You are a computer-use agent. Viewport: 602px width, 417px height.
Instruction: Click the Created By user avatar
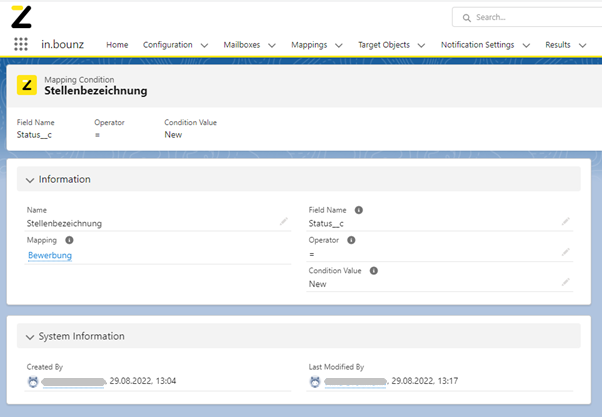click(x=33, y=381)
